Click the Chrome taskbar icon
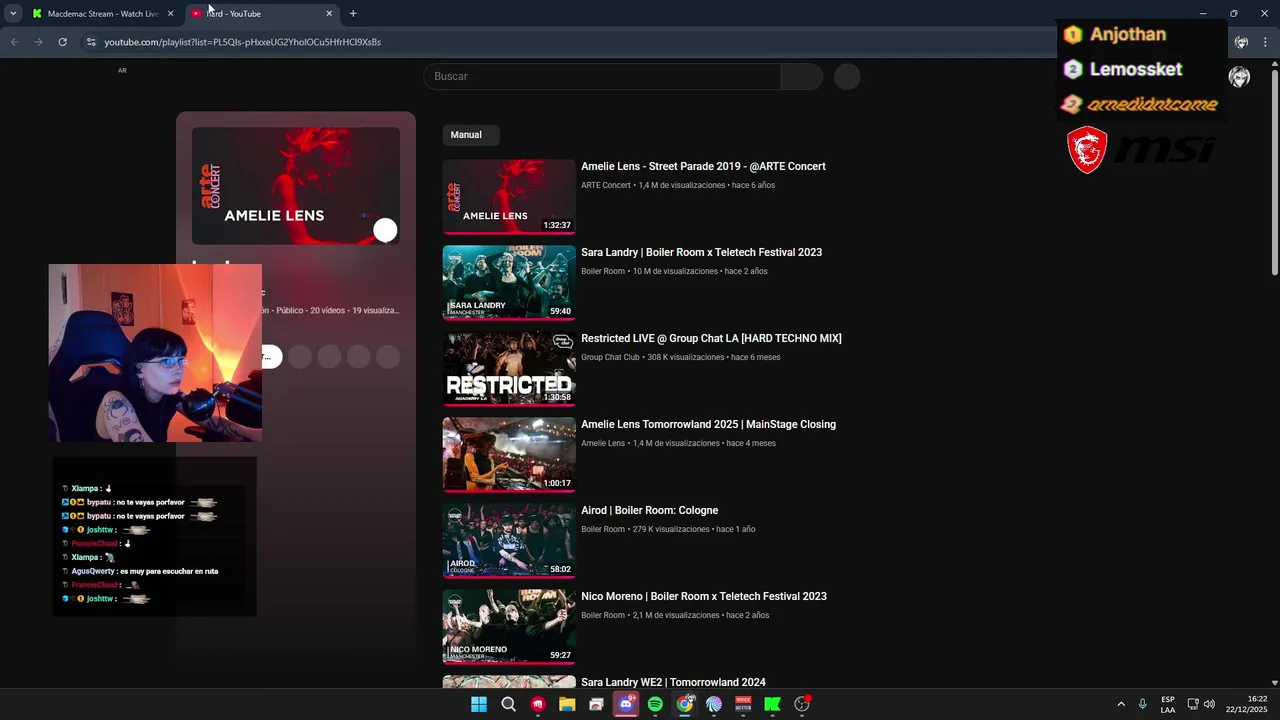The width and height of the screenshot is (1280, 720). 685,704
